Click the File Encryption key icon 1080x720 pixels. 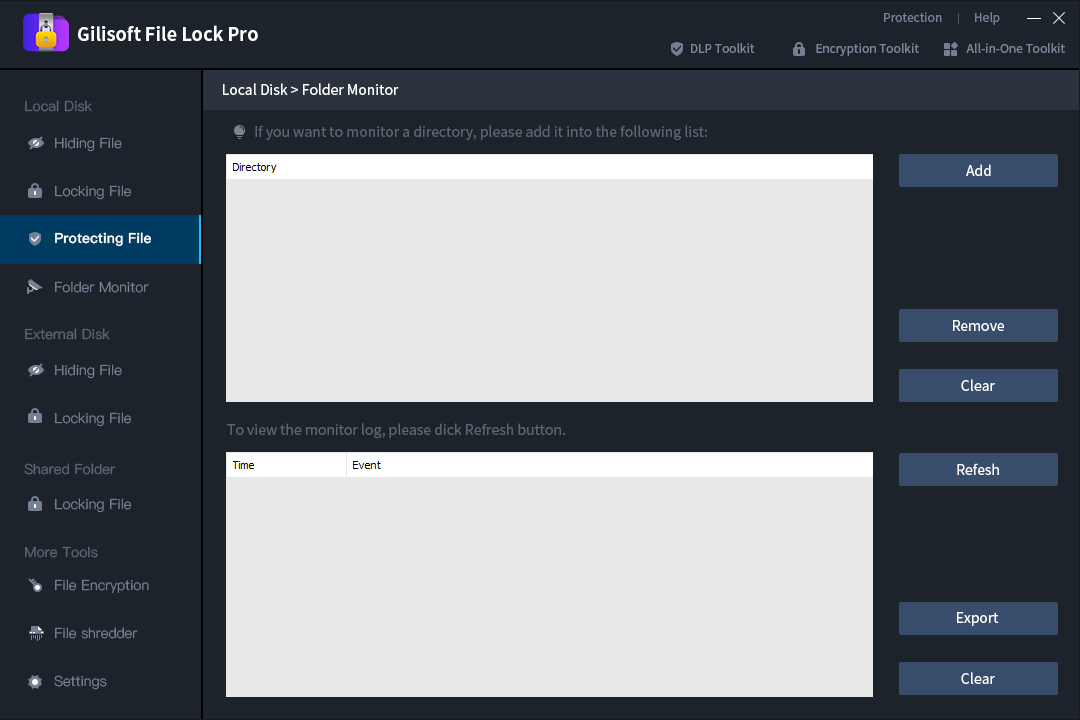35,585
